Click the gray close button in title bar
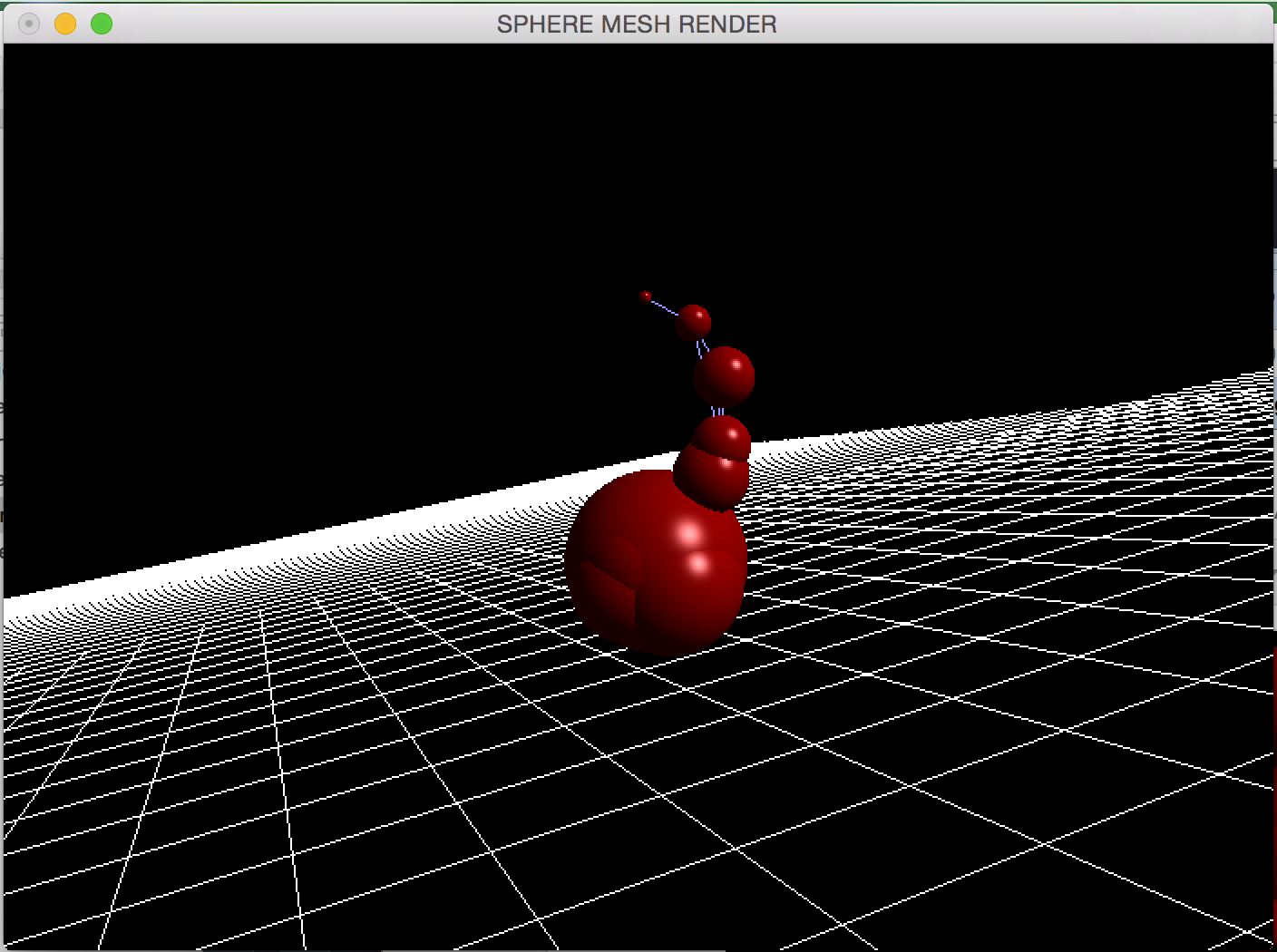The height and width of the screenshot is (952, 1277). 29,24
